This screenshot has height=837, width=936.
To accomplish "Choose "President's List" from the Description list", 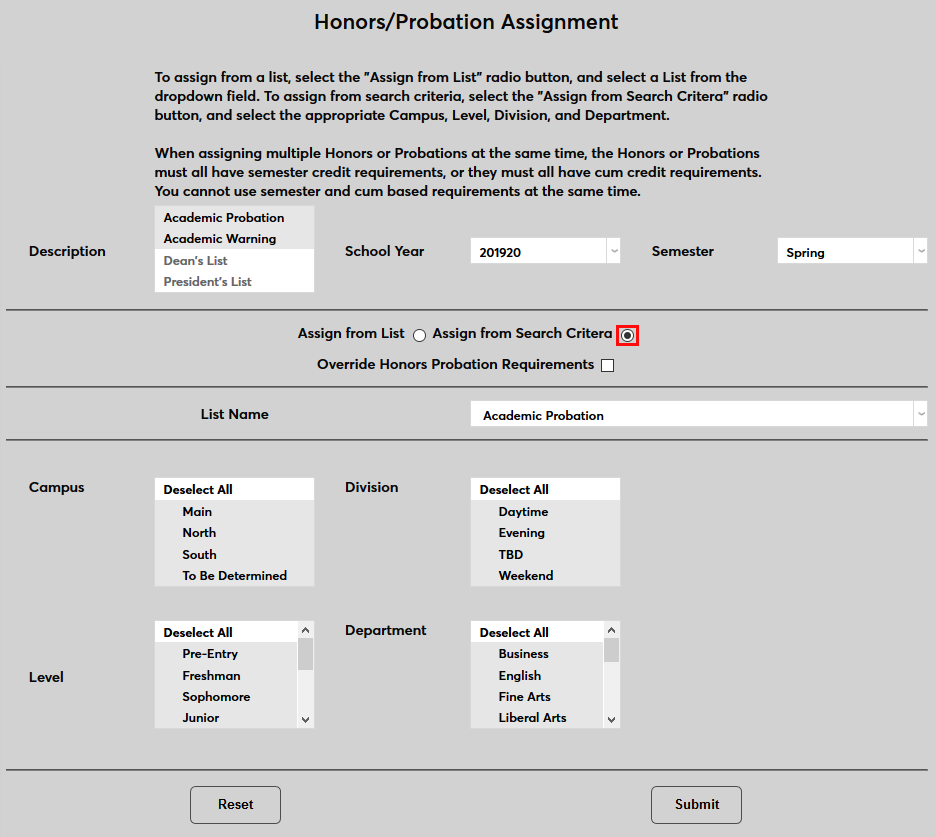I will pos(207,281).
